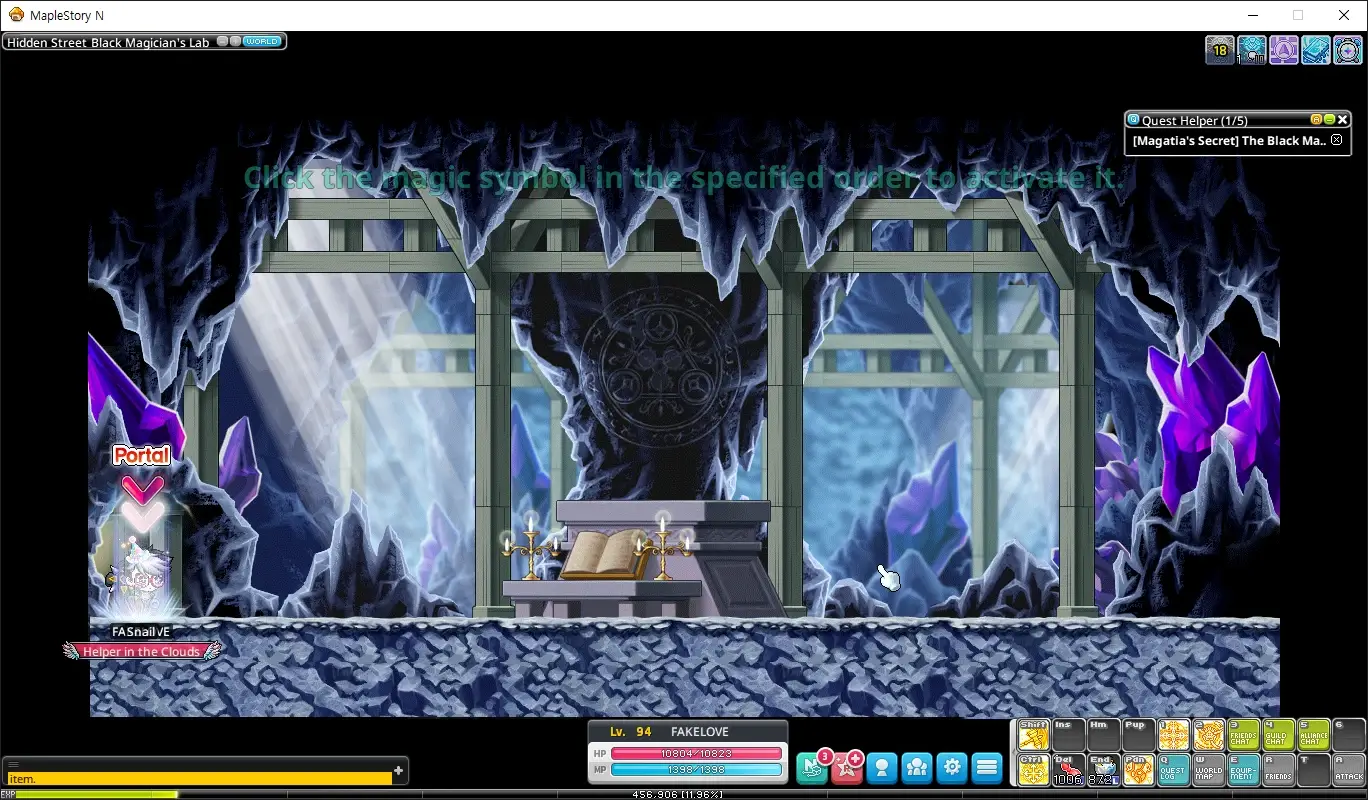Select the empty Ins quickslot
This screenshot has width=1368, height=800.
click(x=1068, y=736)
